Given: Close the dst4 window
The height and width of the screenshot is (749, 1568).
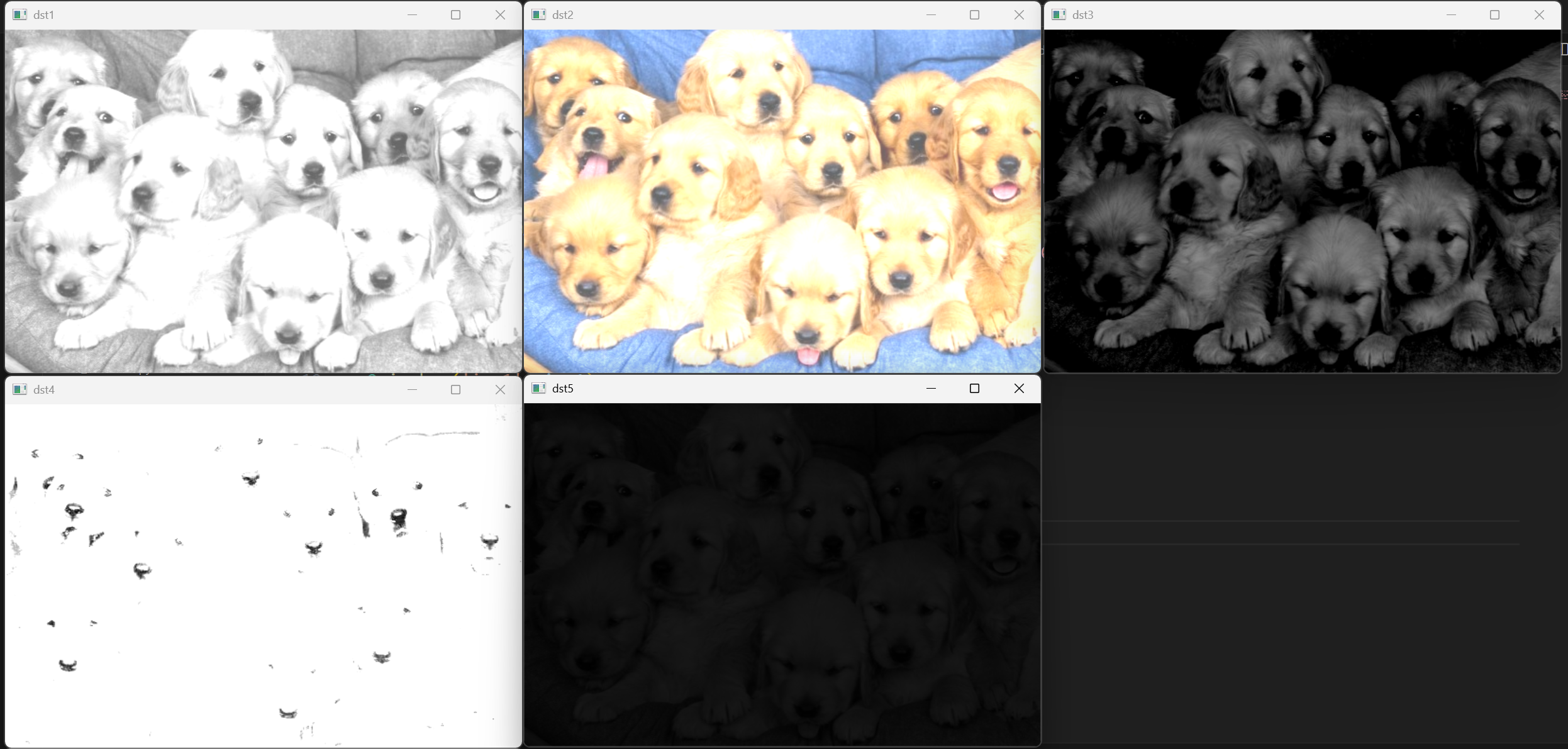Looking at the screenshot, I should [x=500, y=389].
